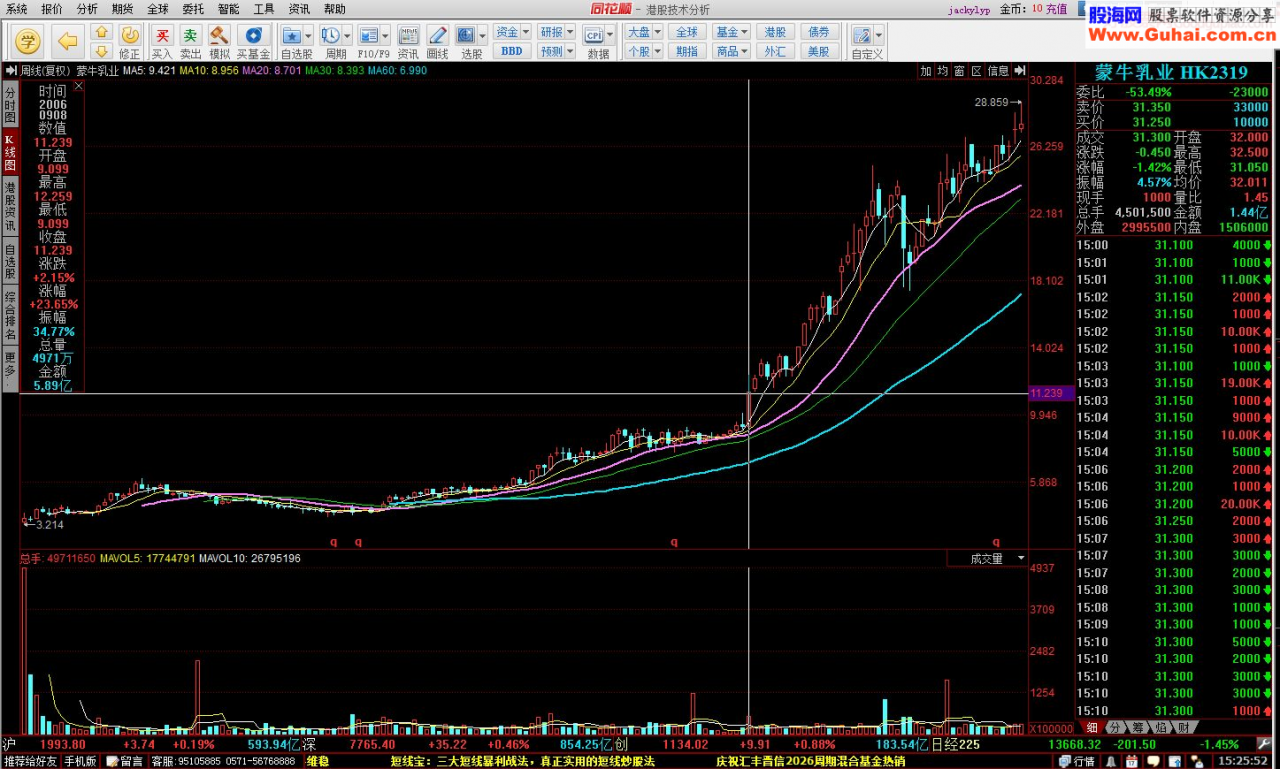Switch to the 分时图 side tab
Viewport: 1280px width, 769px height.
10,105
